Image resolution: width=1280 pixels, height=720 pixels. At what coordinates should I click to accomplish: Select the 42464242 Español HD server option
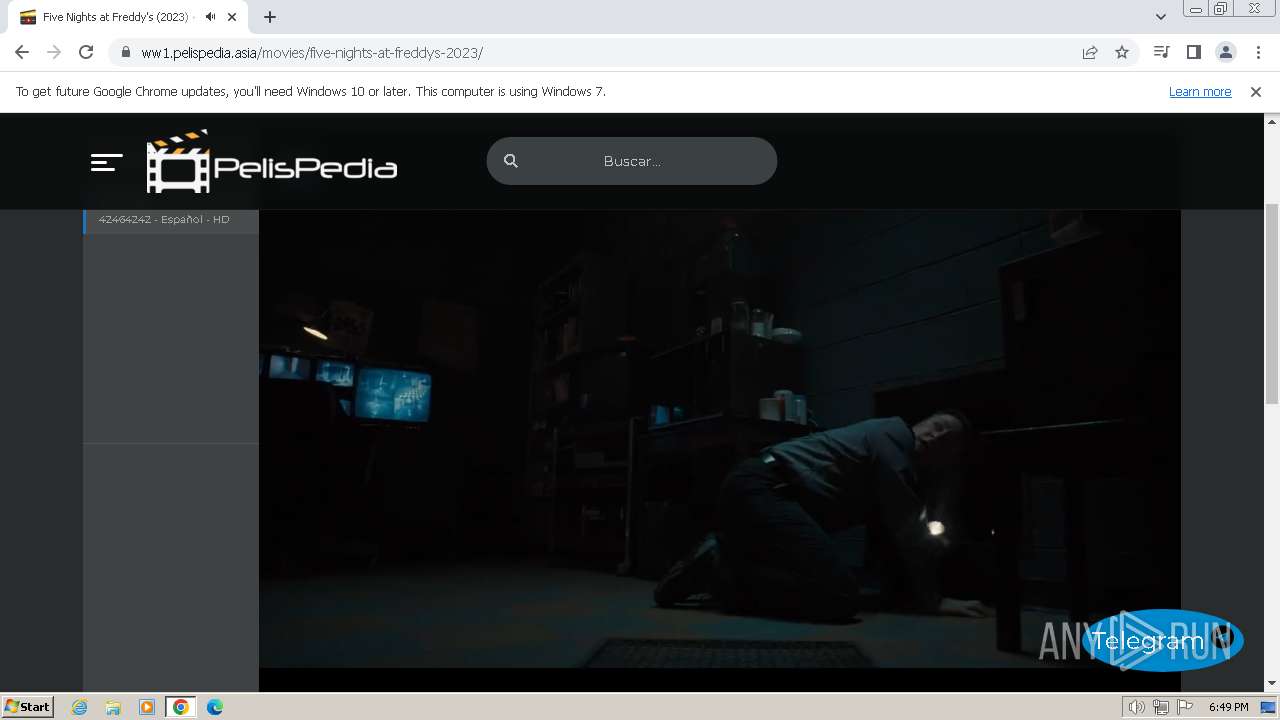(x=171, y=220)
